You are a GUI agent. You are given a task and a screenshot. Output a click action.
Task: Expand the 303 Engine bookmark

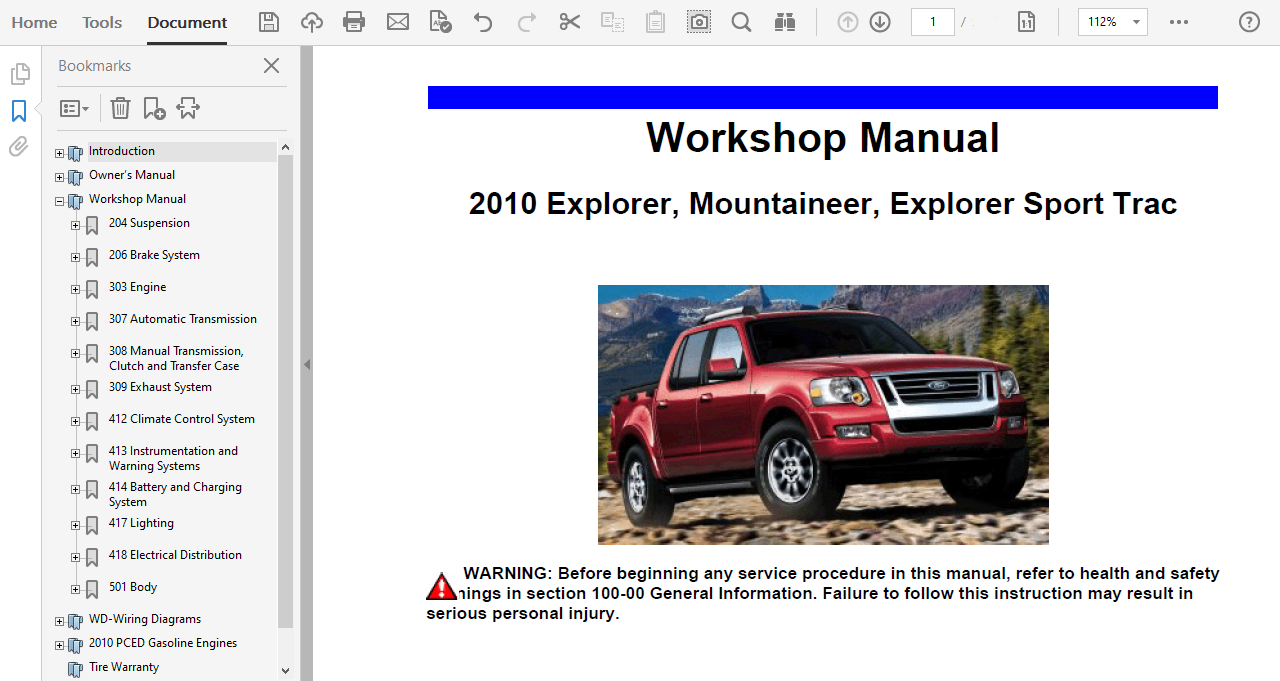(75, 289)
